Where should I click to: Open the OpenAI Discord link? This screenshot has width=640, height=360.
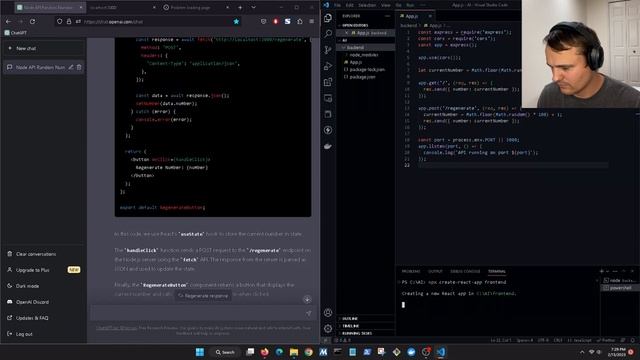coord(28,302)
